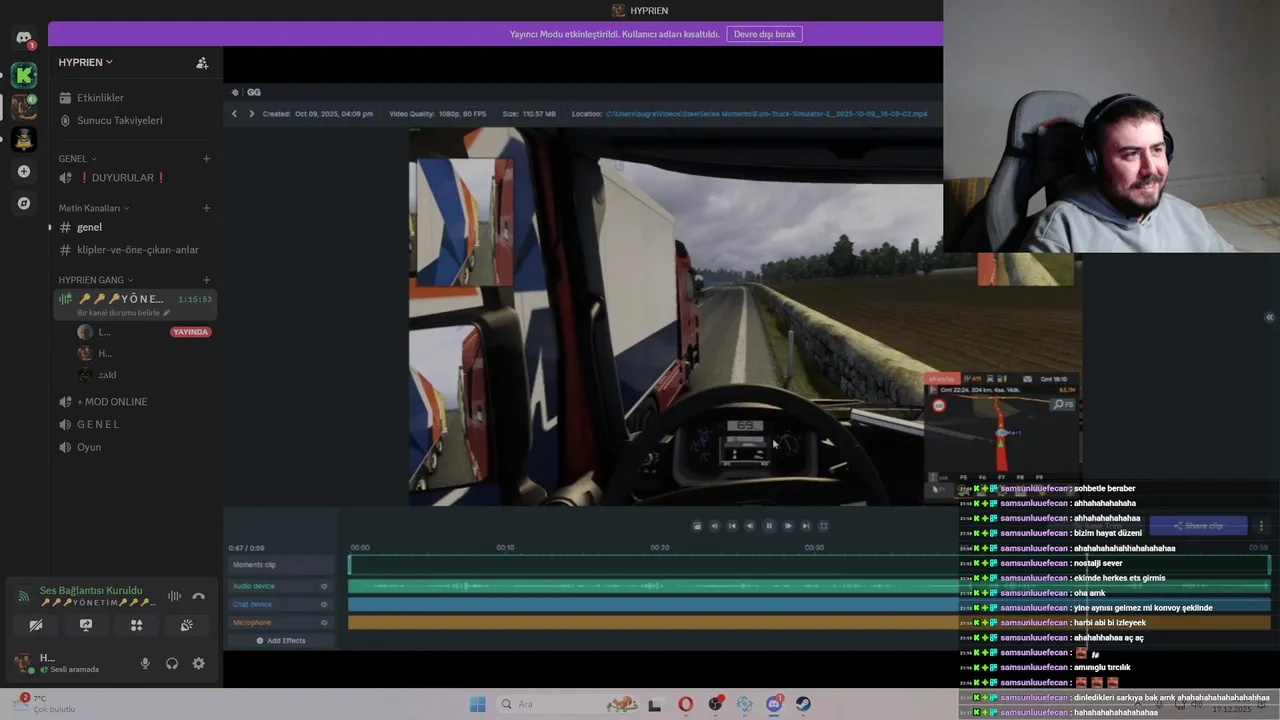
Task: Click the YAYINDA live badge
Action: coord(191,332)
